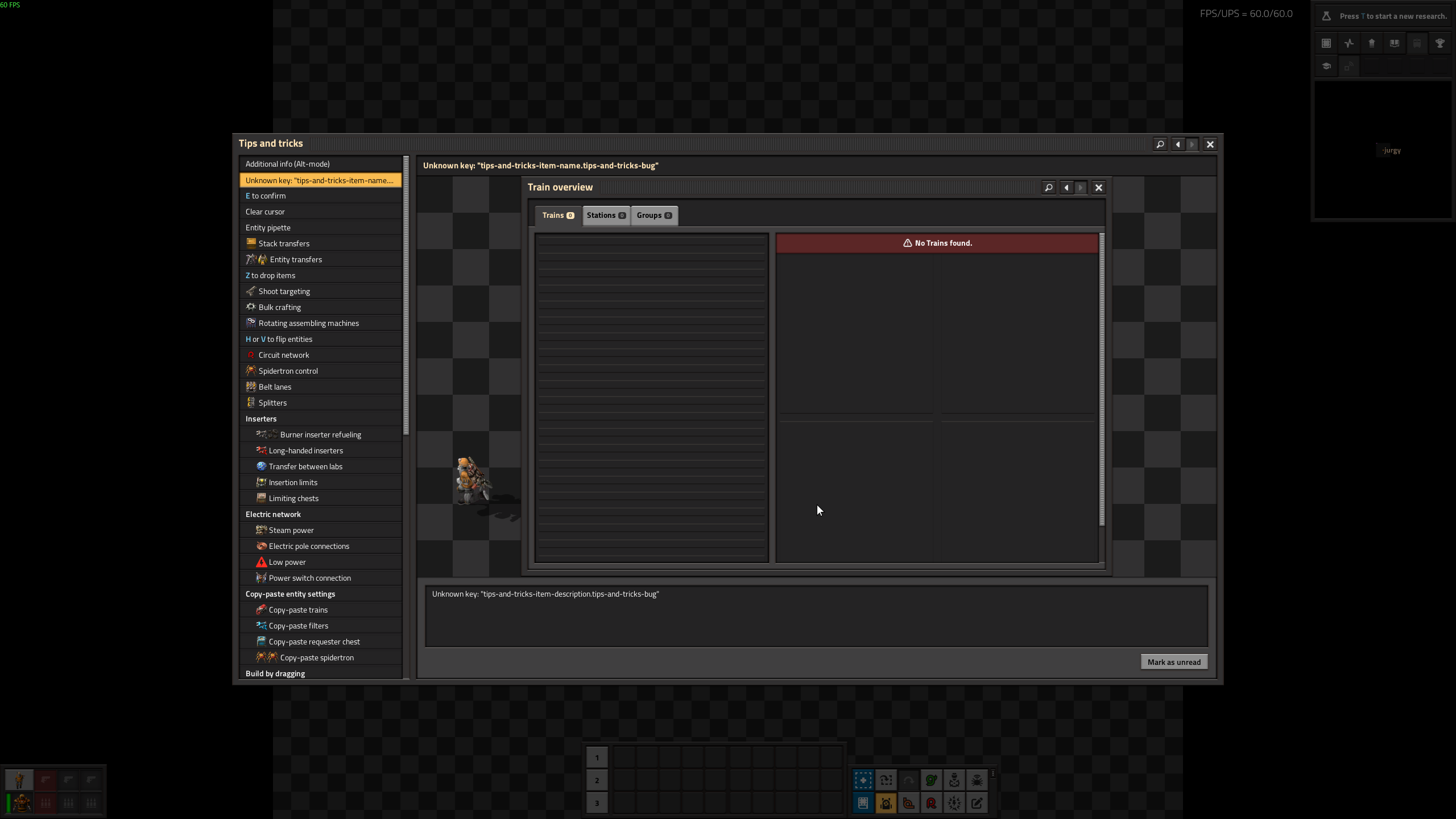
Task: Click the Mark as unread button
Action: click(1173, 662)
